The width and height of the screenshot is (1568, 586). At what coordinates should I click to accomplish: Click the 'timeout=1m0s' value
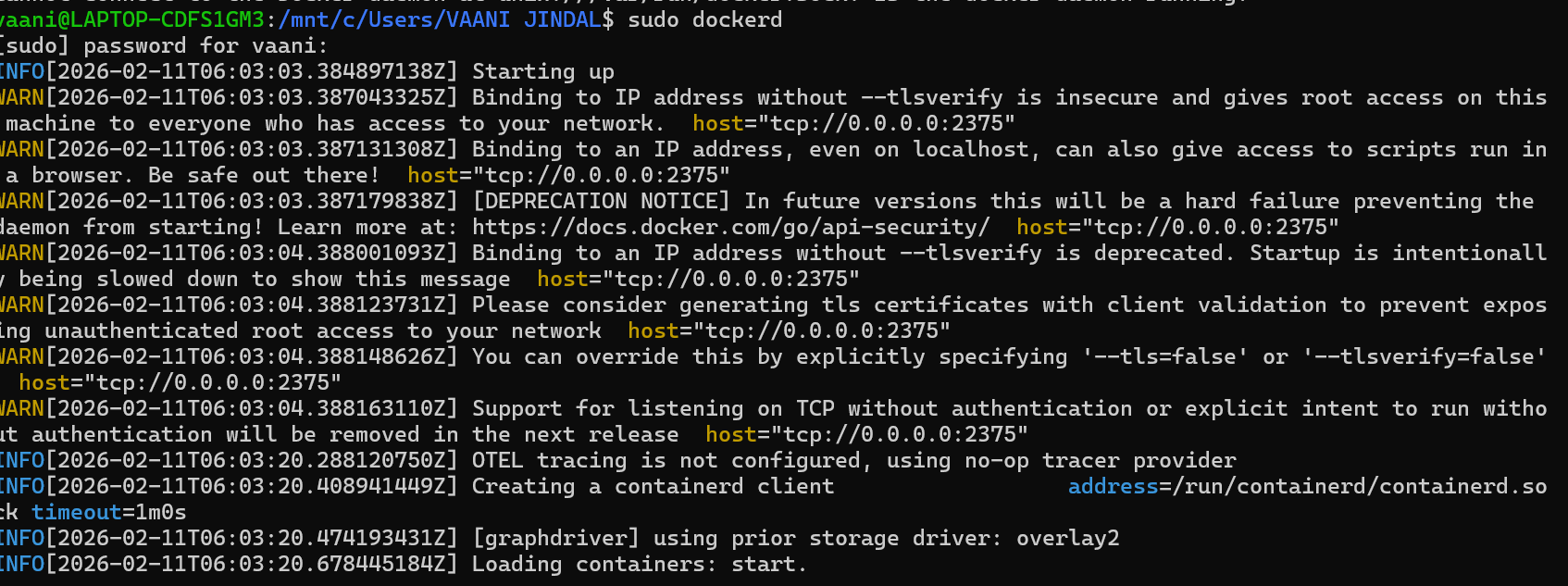[x=108, y=512]
